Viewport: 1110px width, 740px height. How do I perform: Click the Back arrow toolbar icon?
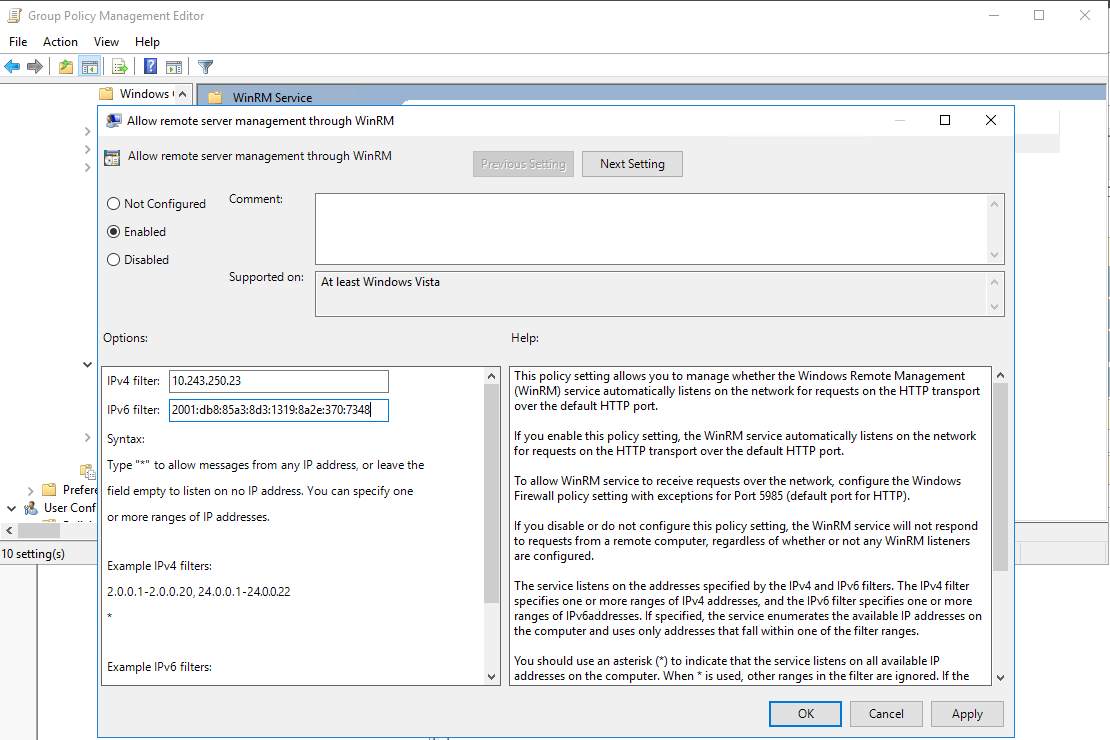(12, 67)
